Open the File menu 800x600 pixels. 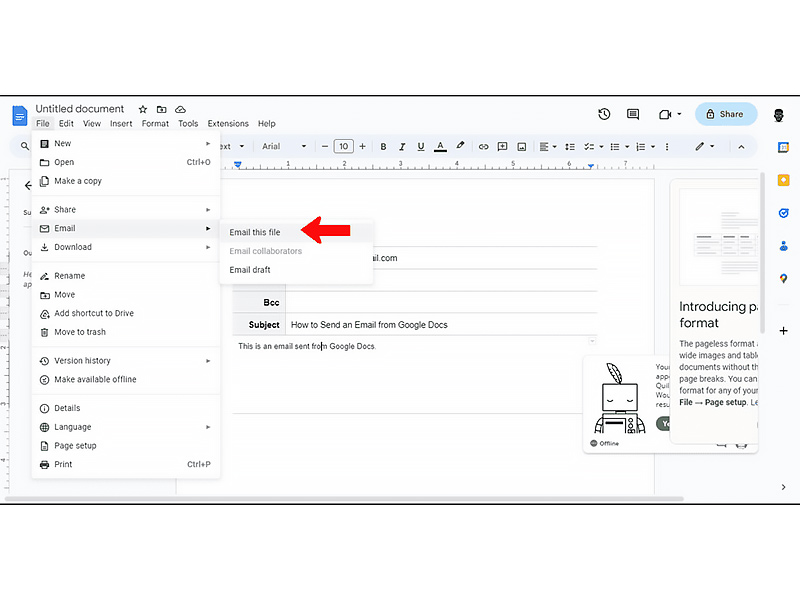(43, 123)
